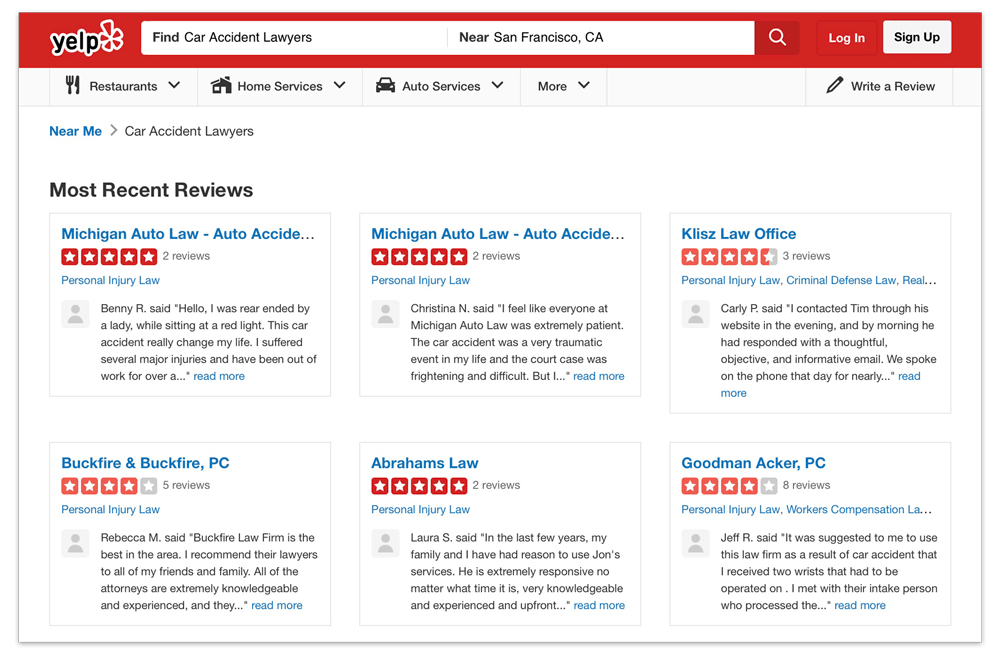1000x654 pixels.
Task: Click the Find Car Accident Lawyers field
Action: pyautogui.click(x=294, y=38)
